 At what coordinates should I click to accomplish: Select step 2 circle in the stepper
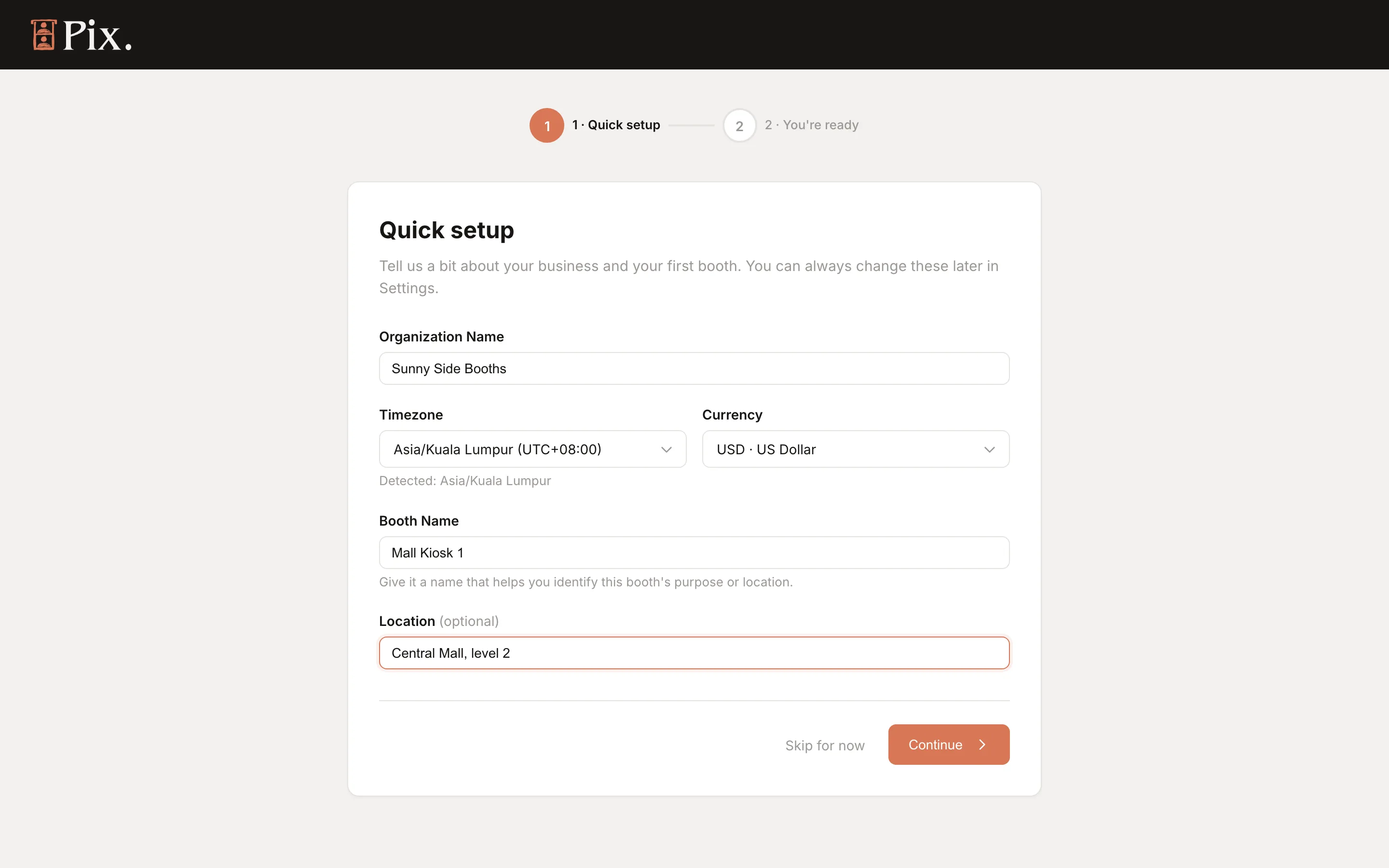[739, 125]
